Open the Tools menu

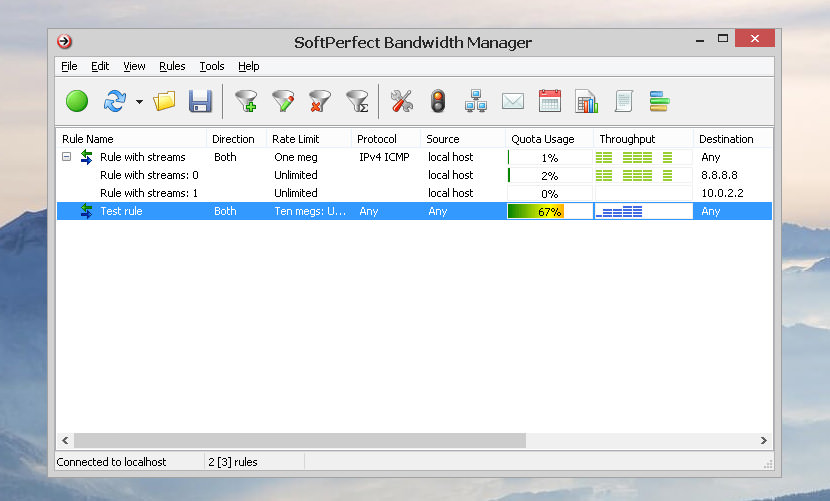[x=212, y=66]
